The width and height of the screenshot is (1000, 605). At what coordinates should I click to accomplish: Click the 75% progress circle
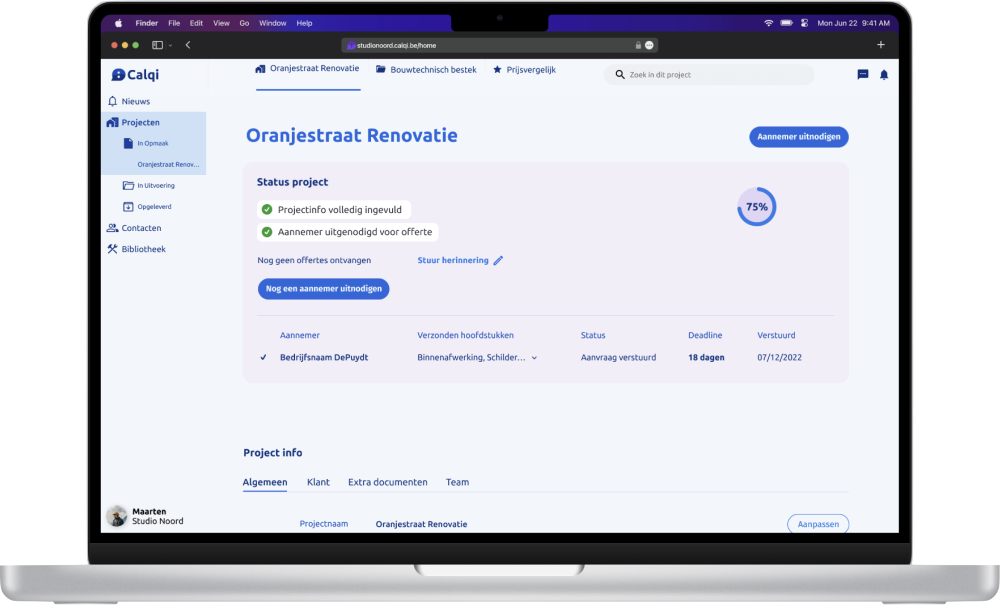click(x=757, y=206)
